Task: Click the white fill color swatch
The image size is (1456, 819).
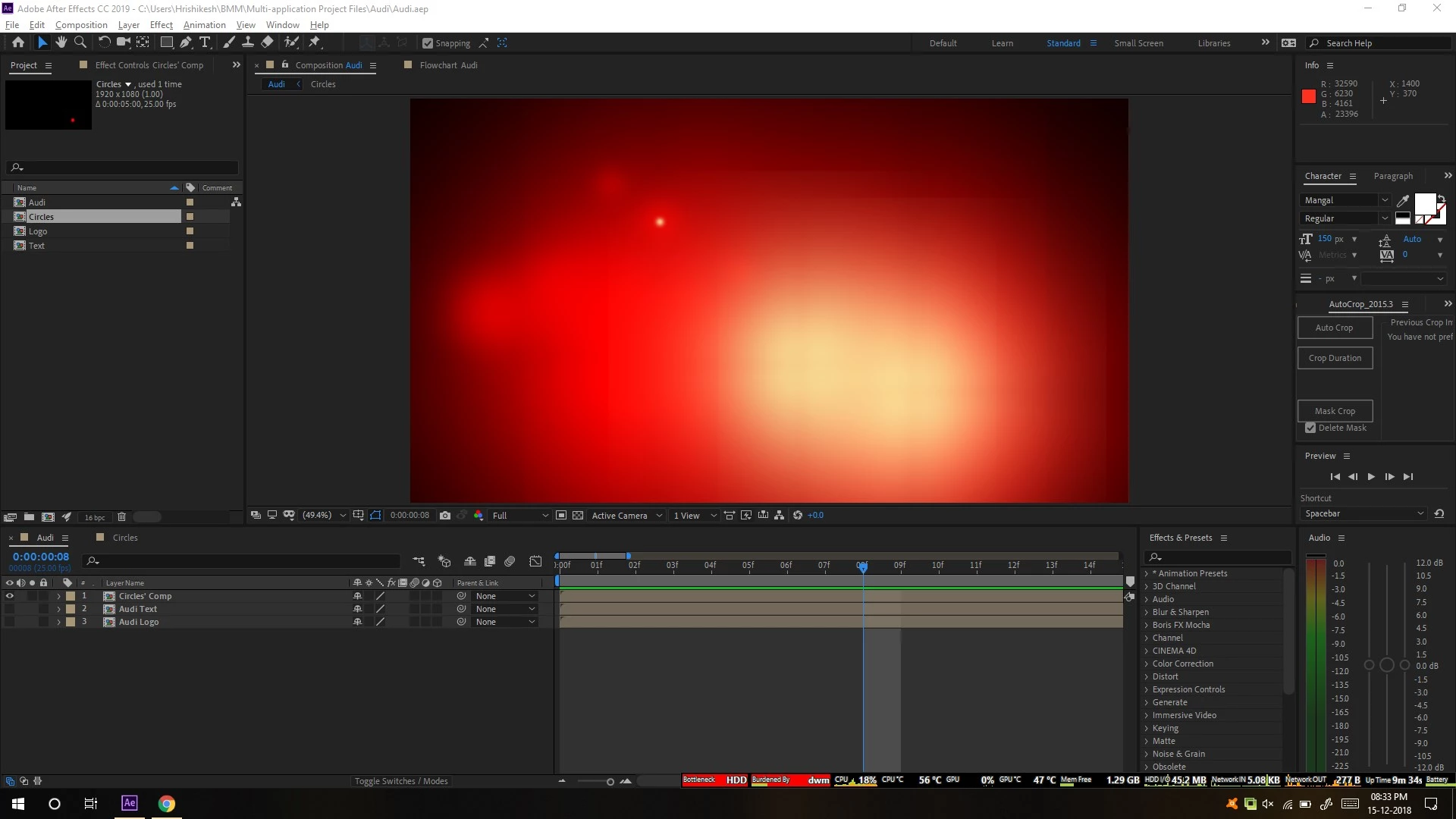Action: 1424,203
